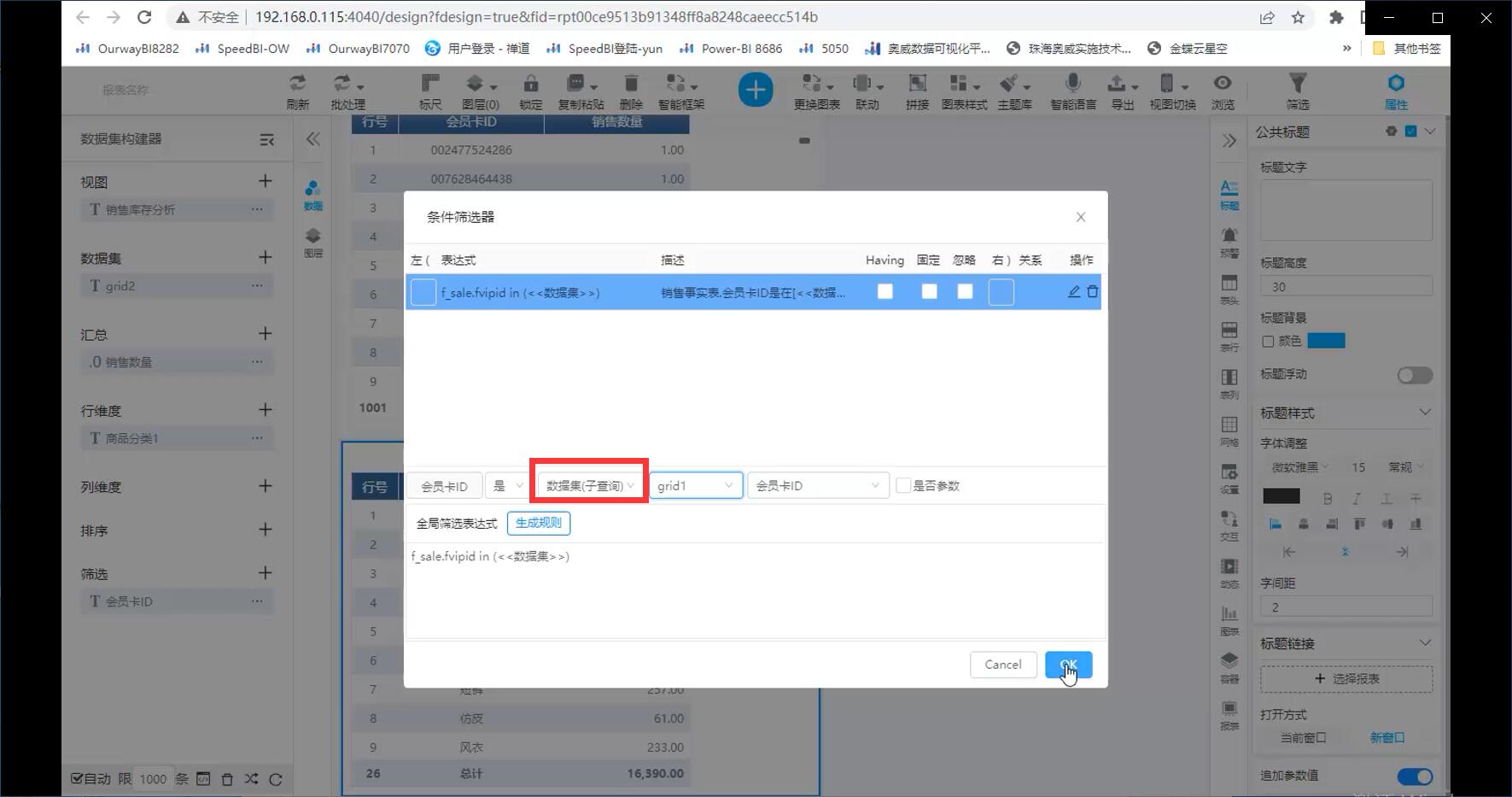
Task: Toggle the Having checkbox in condition row
Action: (885, 292)
